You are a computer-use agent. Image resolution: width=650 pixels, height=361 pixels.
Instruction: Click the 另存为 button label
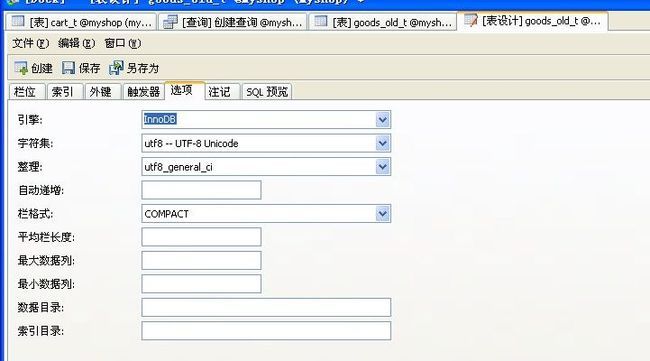[143, 68]
